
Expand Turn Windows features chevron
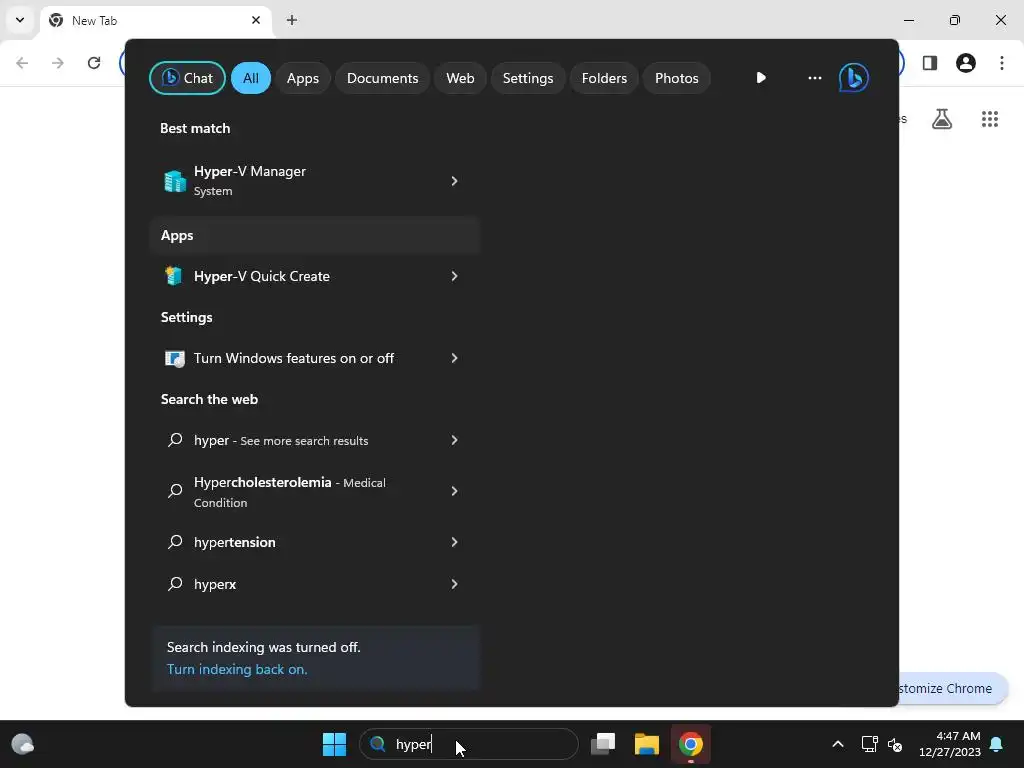(x=455, y=359)
